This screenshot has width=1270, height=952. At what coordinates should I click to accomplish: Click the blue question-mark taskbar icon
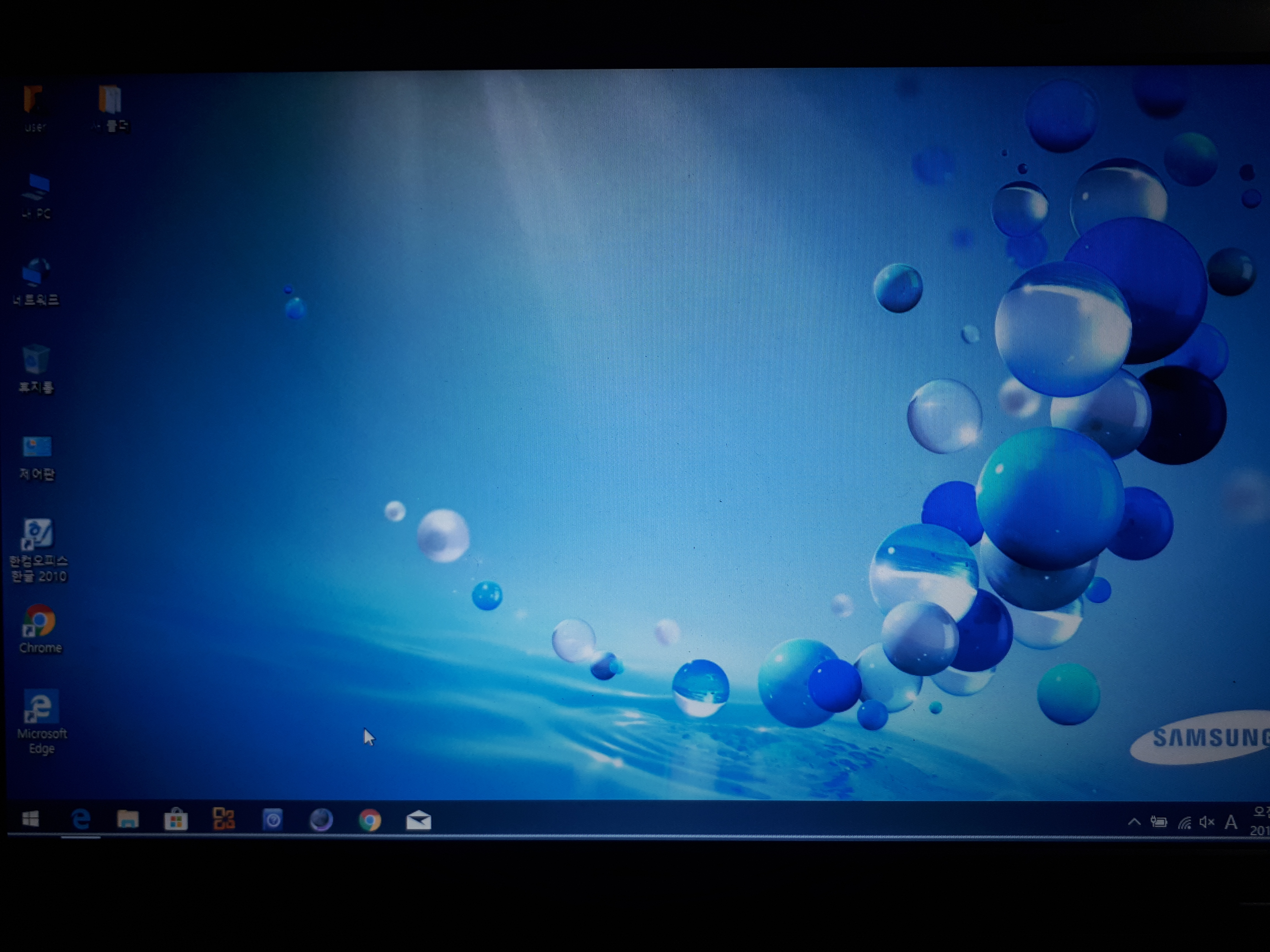tap(273, 820)
